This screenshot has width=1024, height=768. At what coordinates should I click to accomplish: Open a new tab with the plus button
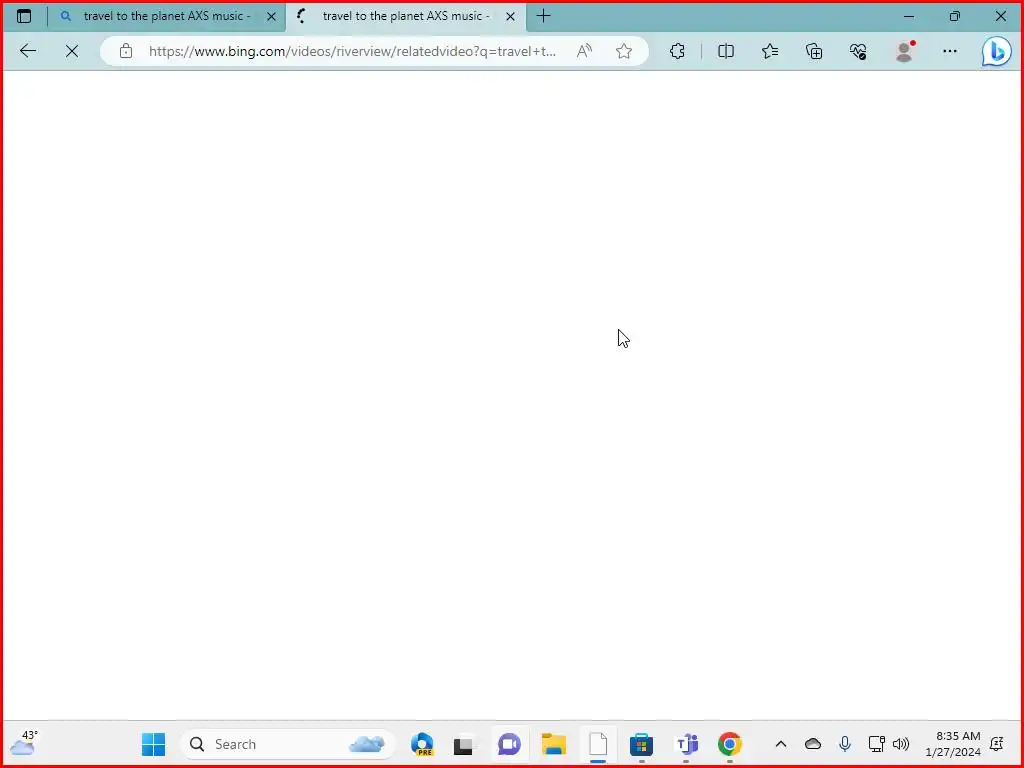pyautogui.click(x=543, y=16)
